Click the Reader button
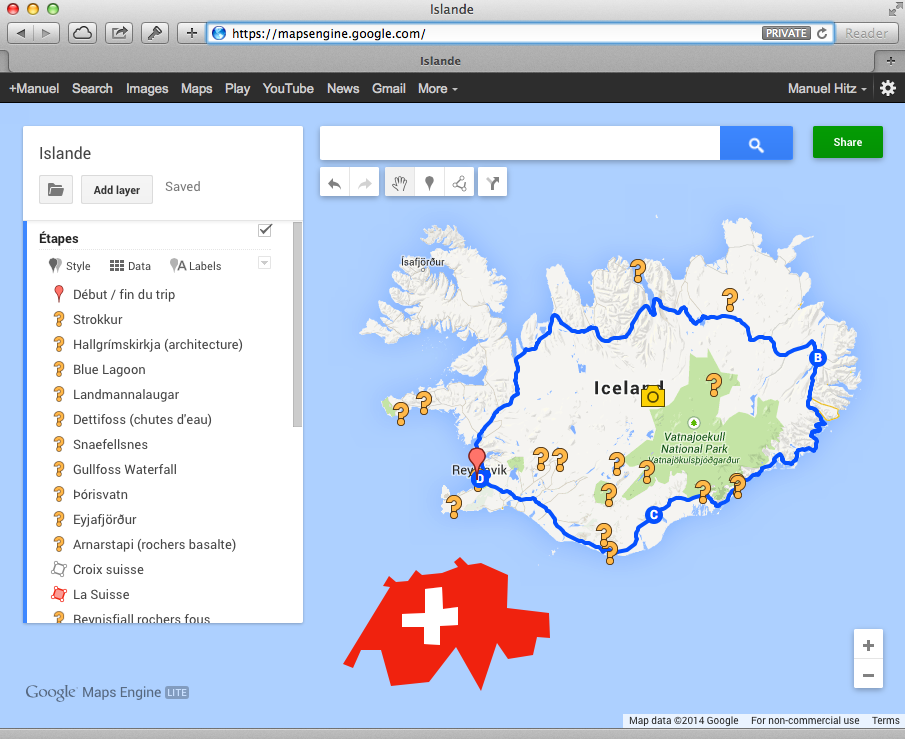 [866, 33]
